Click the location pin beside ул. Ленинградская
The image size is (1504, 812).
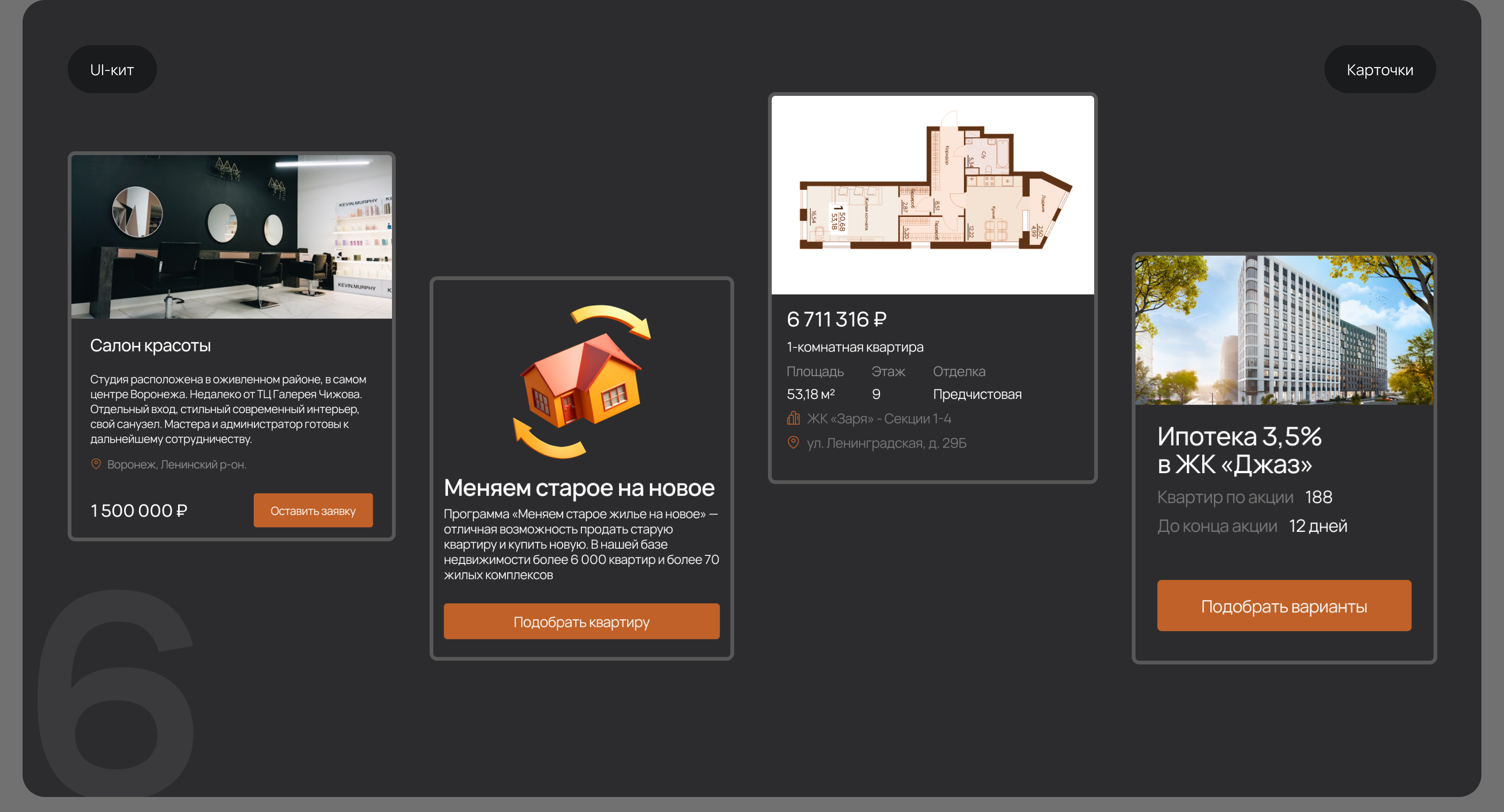coord(793,443)
